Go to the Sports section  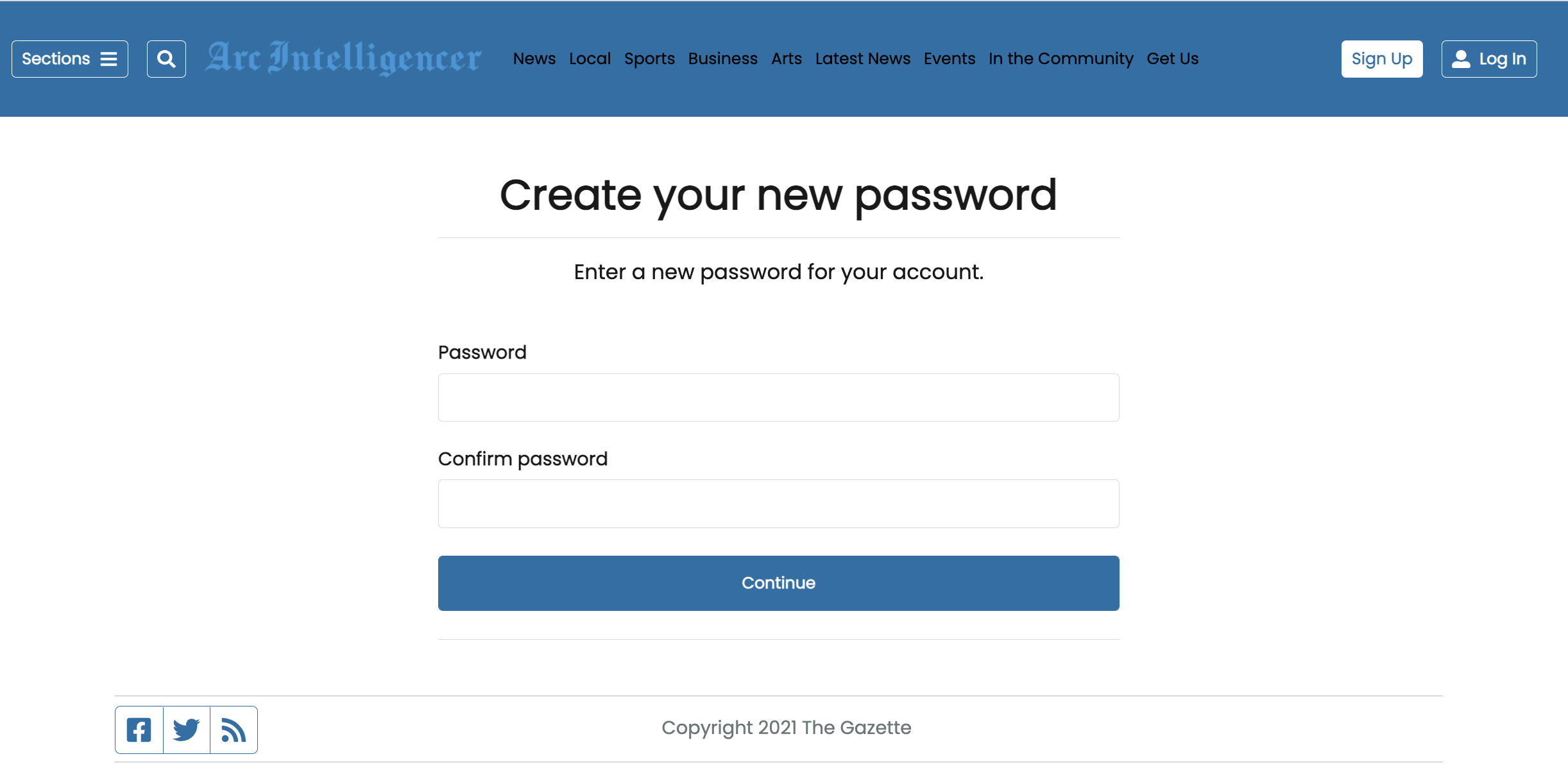pos(649,58)
